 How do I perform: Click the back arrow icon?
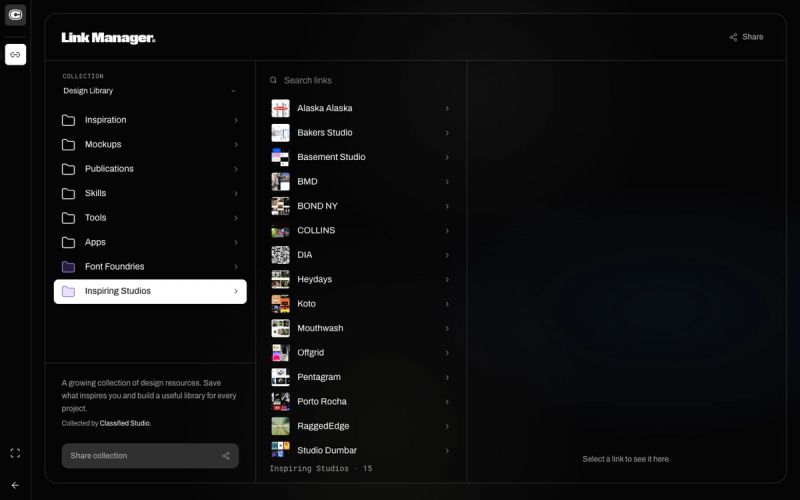click(x=15, y=485)
